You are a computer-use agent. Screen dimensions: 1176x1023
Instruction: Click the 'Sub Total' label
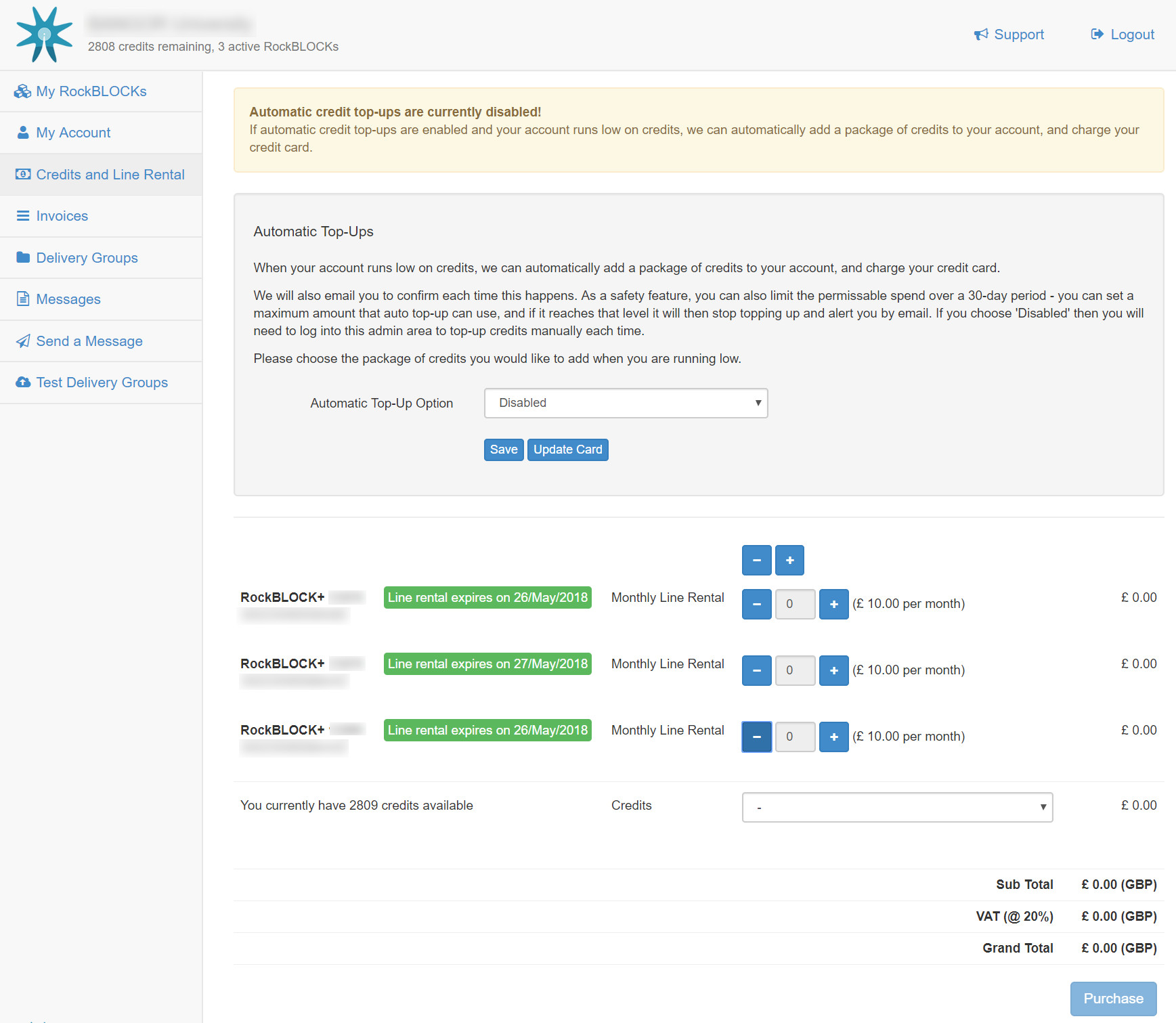click(x=1024, y=884)
